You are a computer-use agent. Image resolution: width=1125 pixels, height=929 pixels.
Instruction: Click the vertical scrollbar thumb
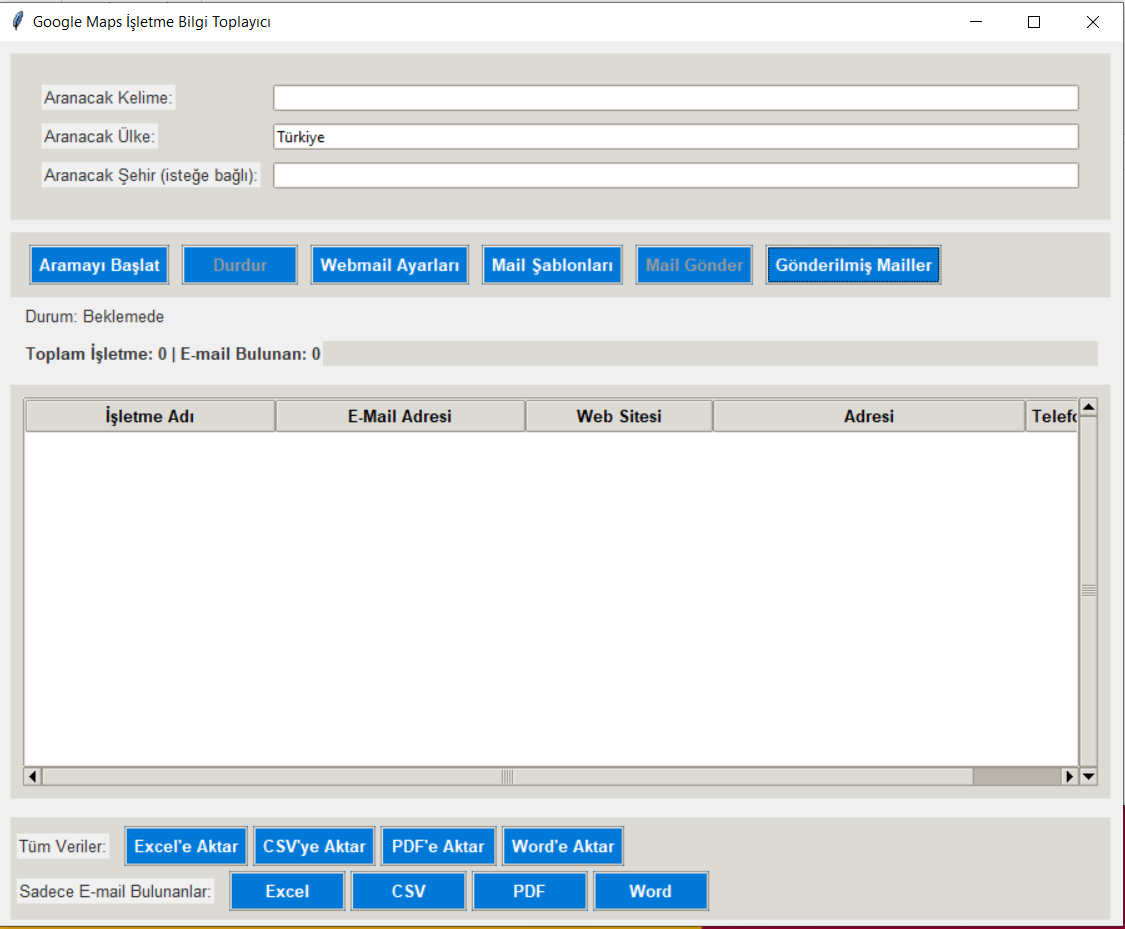(1088, 590)
